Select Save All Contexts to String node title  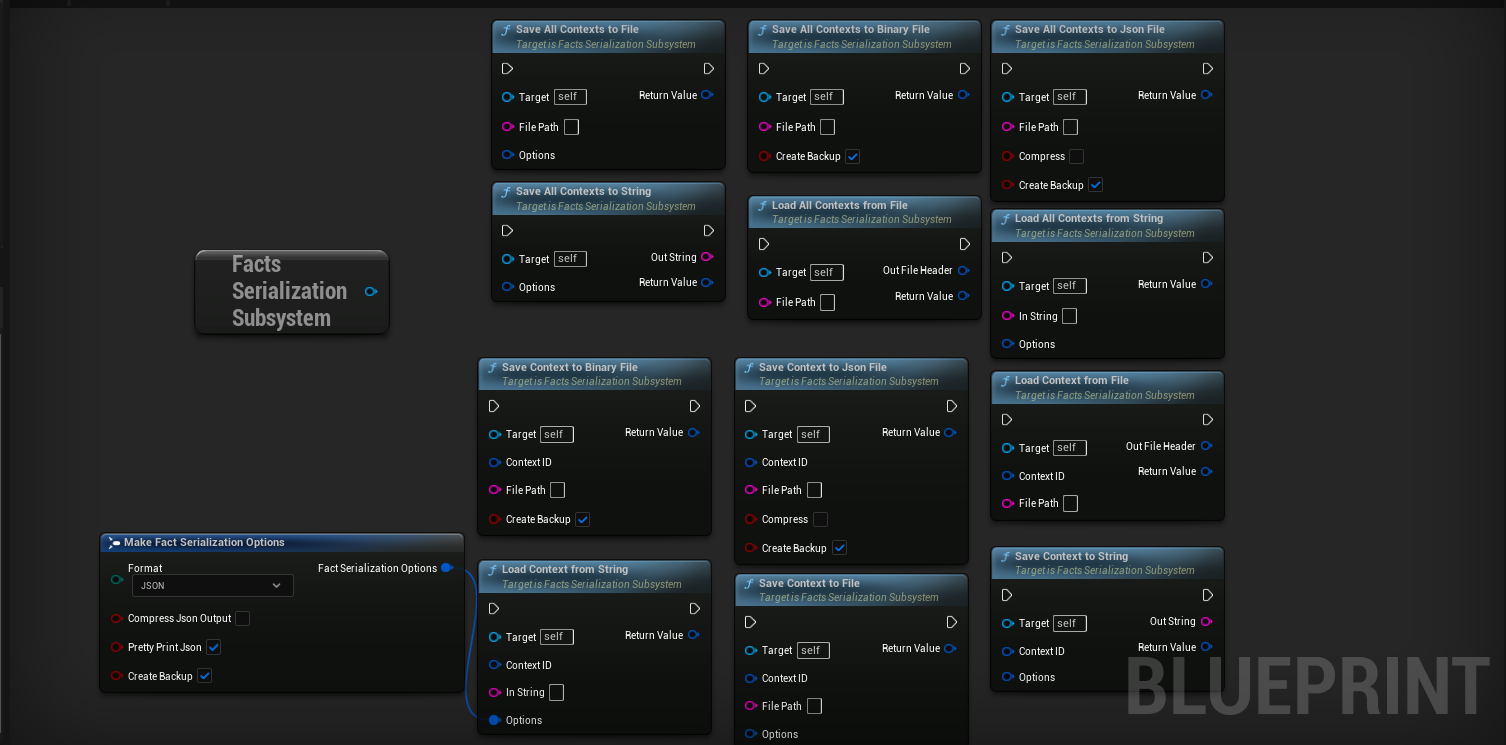click(583, 191)
